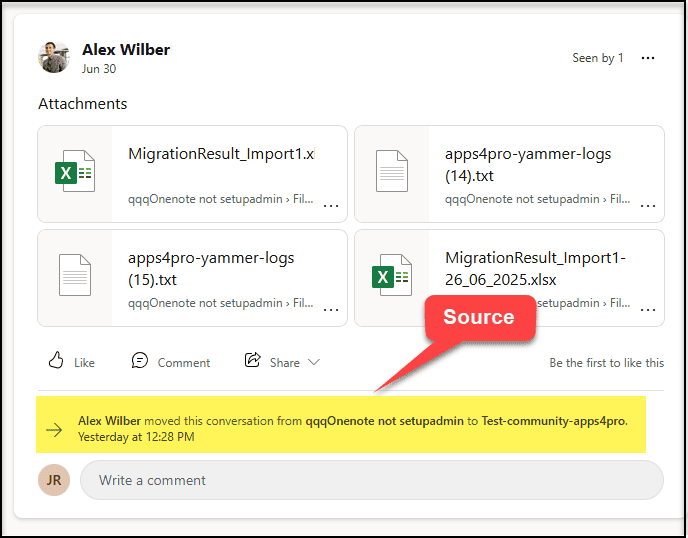Click the text file icon for apps4pro-yammer-logs (15).txt
The height and width of the screenshot is (538, 688).
click(75, 277)
